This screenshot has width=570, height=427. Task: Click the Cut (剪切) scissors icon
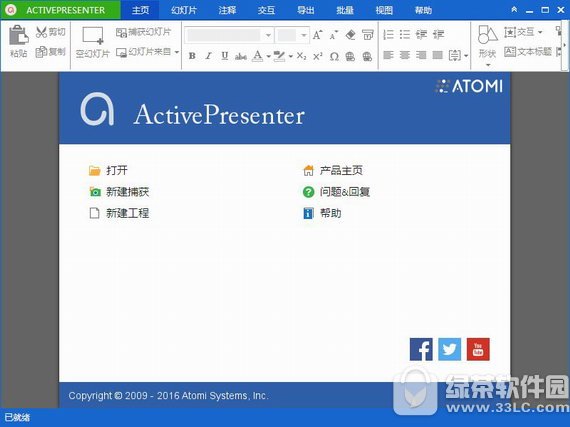[x=41, y=32]
